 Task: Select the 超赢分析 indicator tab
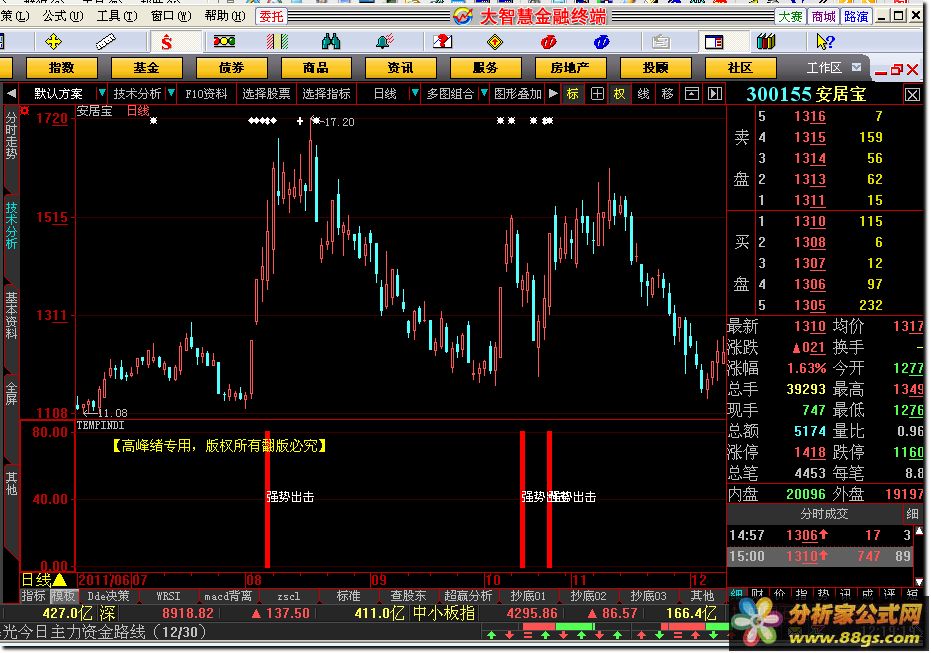click(x=468, y=595)
